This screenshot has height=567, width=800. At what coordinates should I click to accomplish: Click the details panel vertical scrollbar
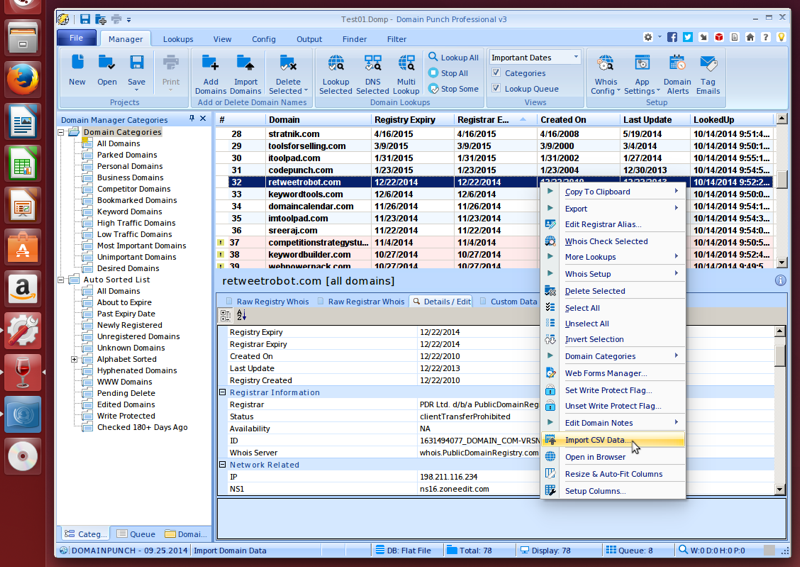(x=779, y=410)
